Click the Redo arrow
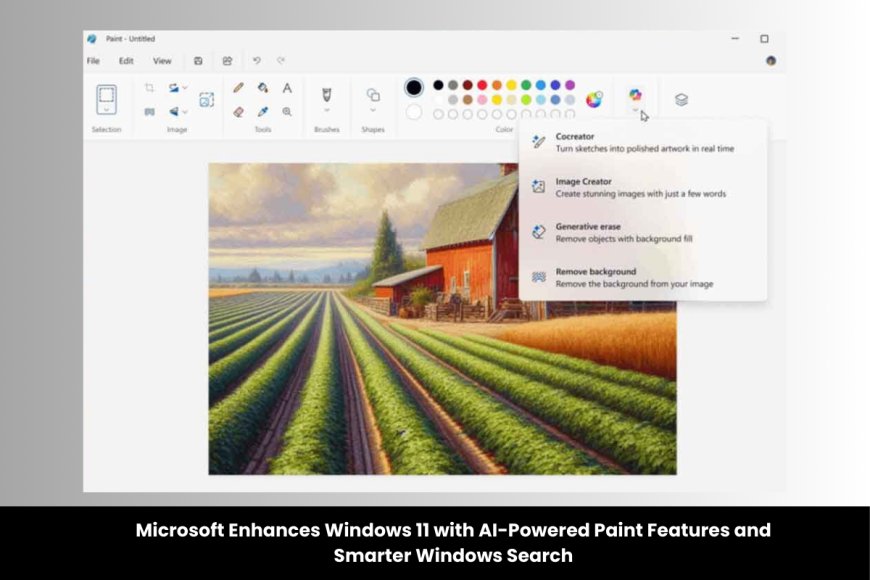Screen dimensions: 870x580 (281, 60)
